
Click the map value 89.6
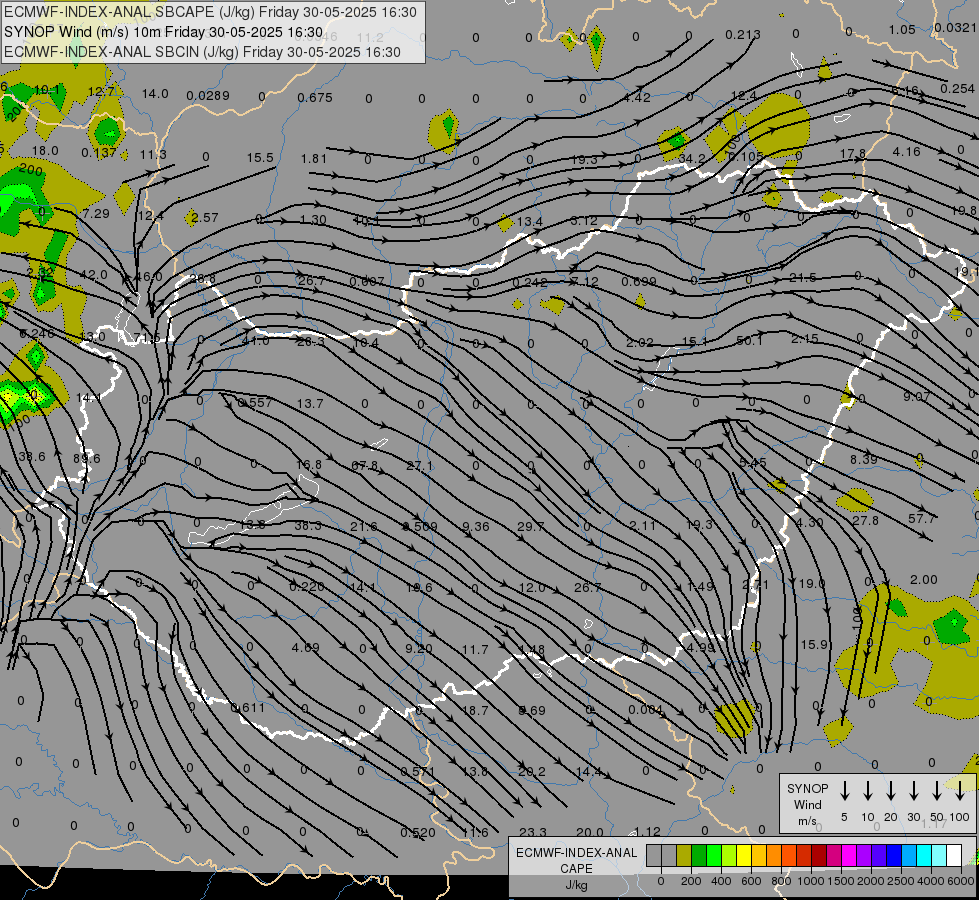pos(87,458)
